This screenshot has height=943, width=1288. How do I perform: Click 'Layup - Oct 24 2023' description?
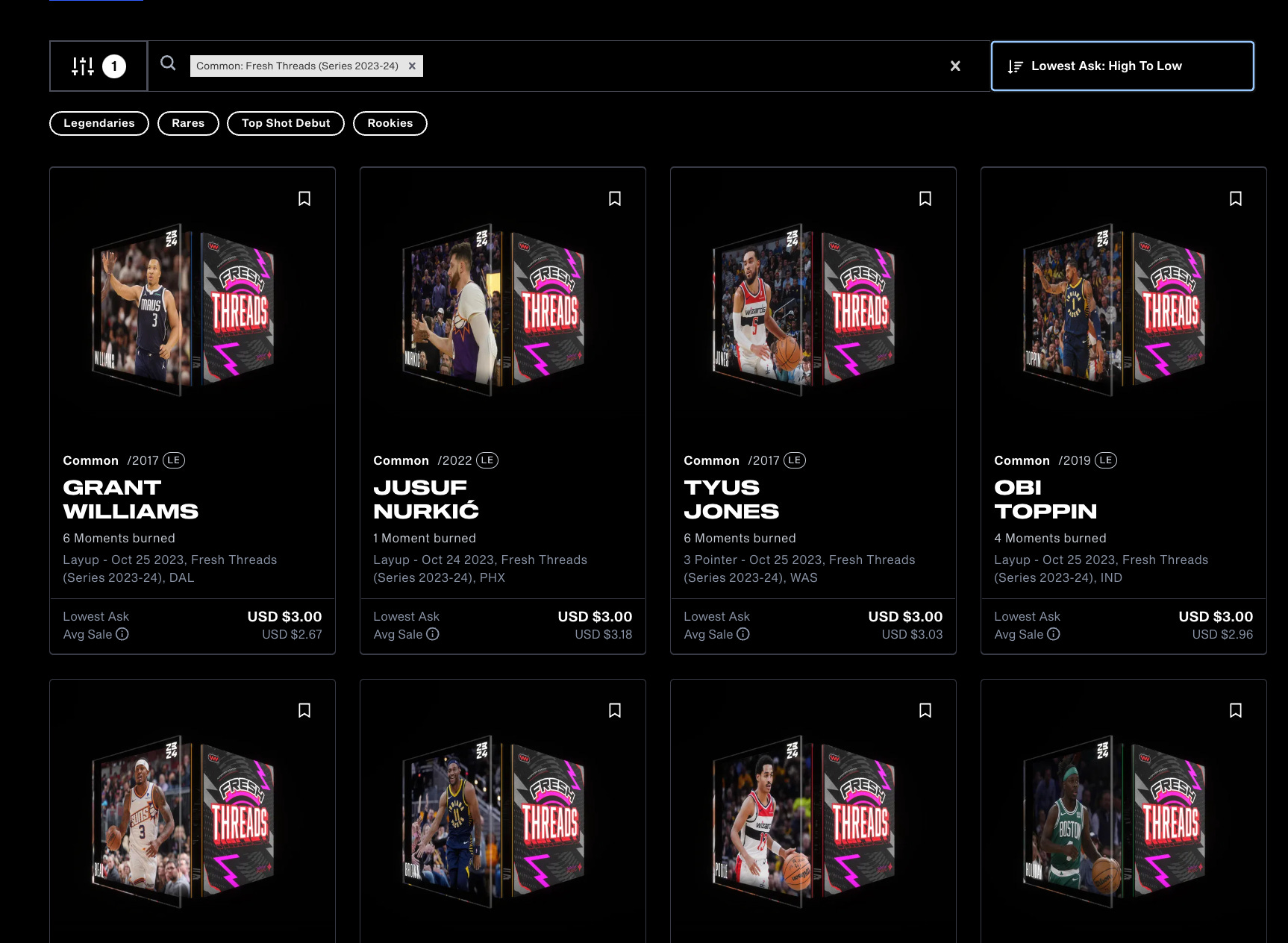(x=480, y=568)
